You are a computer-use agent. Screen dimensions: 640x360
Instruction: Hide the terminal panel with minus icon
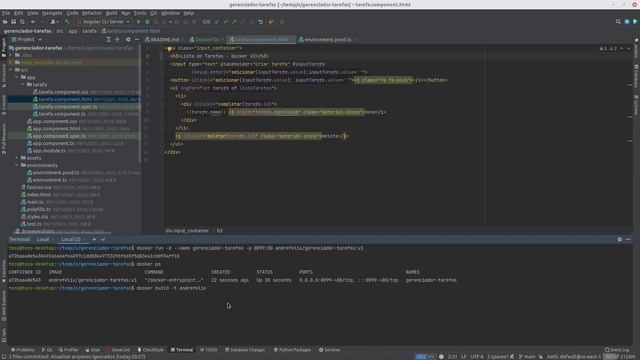(x=628, y=240)
